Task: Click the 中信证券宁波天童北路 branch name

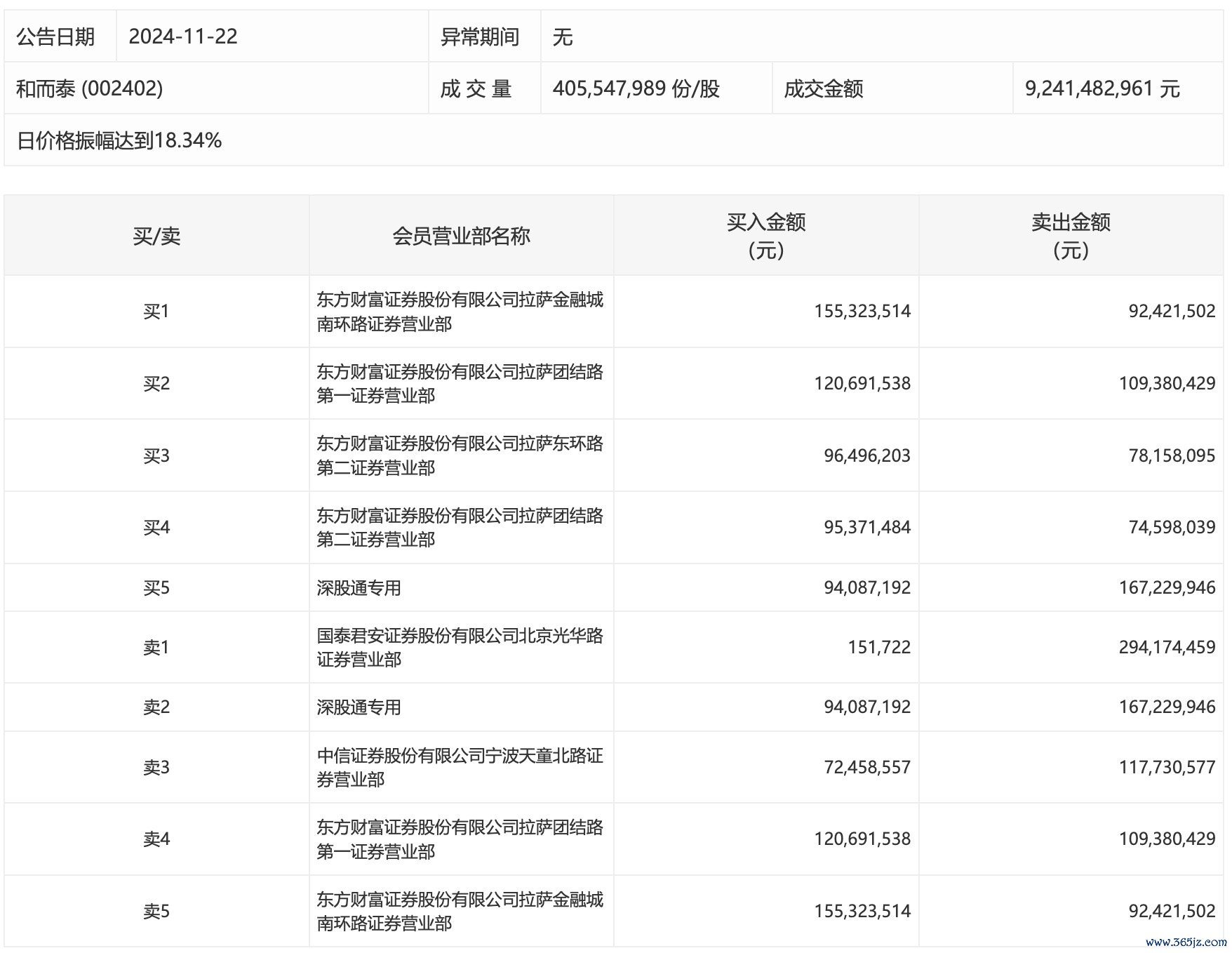Action: (x=460, y=767)
